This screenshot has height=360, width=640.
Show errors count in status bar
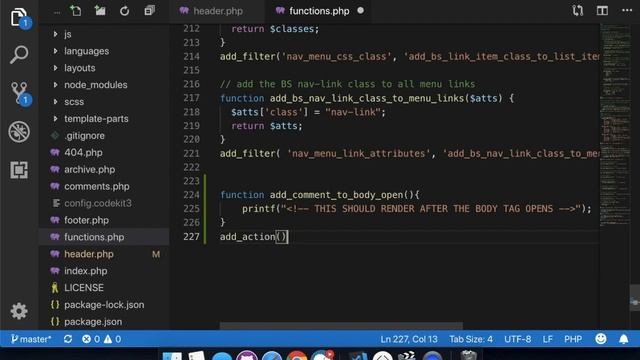point(91,339)
